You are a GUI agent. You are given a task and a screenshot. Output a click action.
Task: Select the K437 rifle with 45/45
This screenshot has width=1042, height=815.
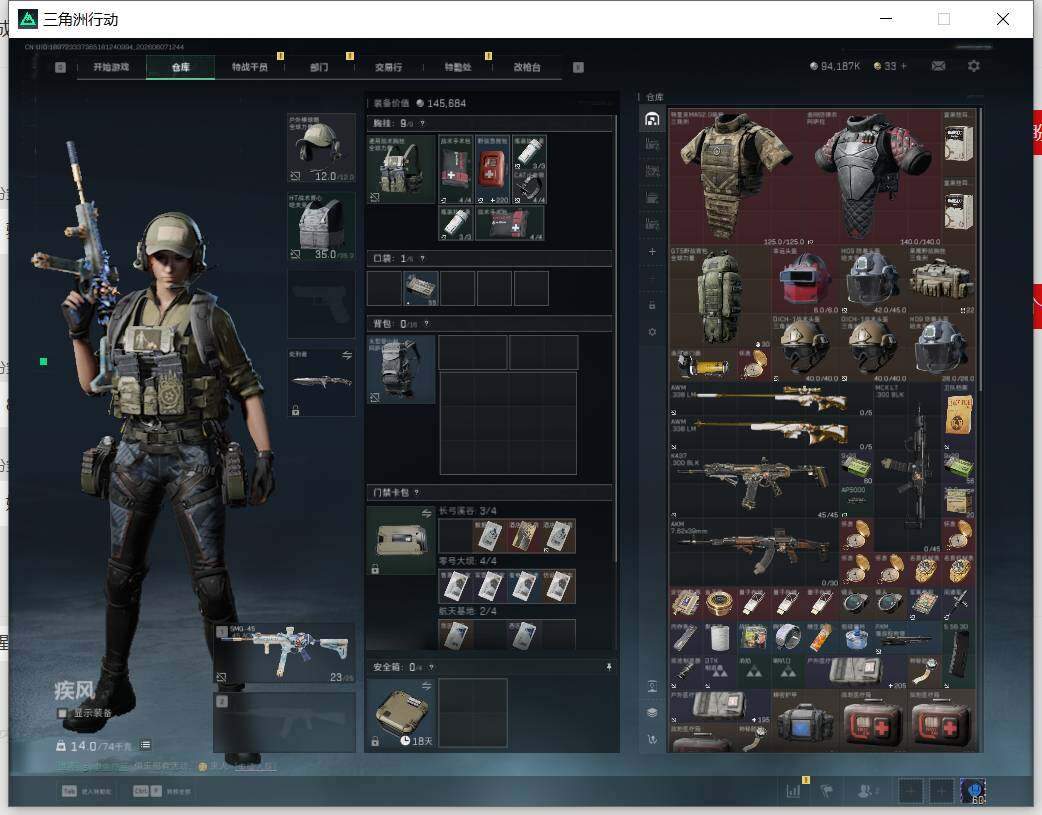click(x=754, y=485)
